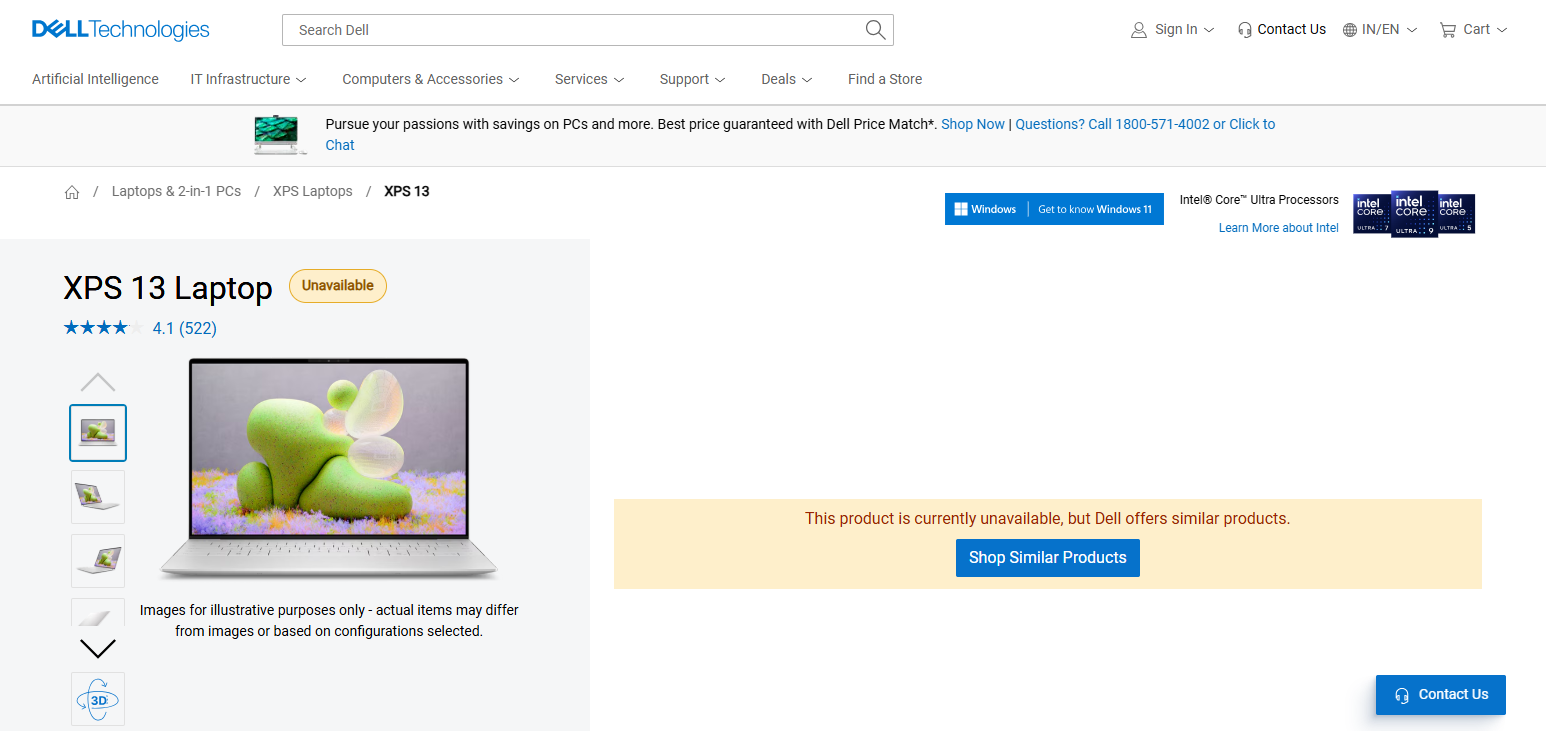Click 'This product is currently unavailable' message

1048,519
